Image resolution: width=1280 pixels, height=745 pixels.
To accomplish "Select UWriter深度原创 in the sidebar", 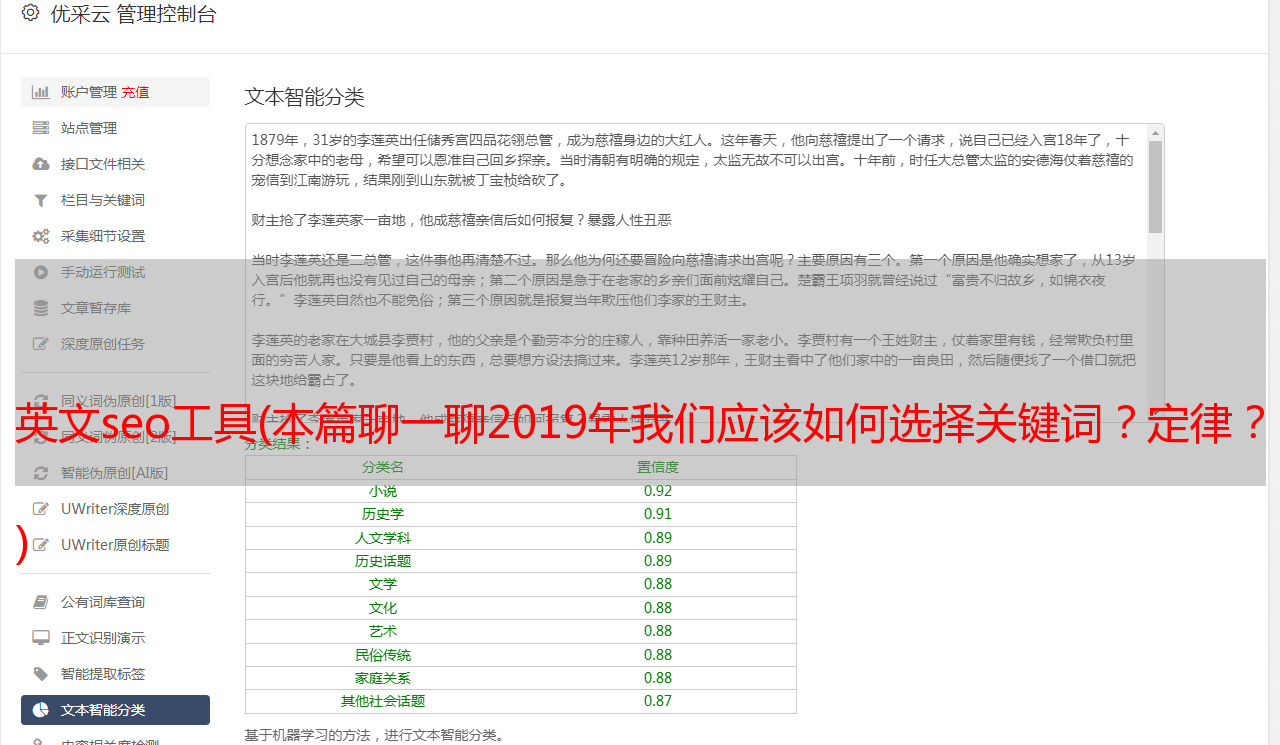I will (x=115, y=509).
